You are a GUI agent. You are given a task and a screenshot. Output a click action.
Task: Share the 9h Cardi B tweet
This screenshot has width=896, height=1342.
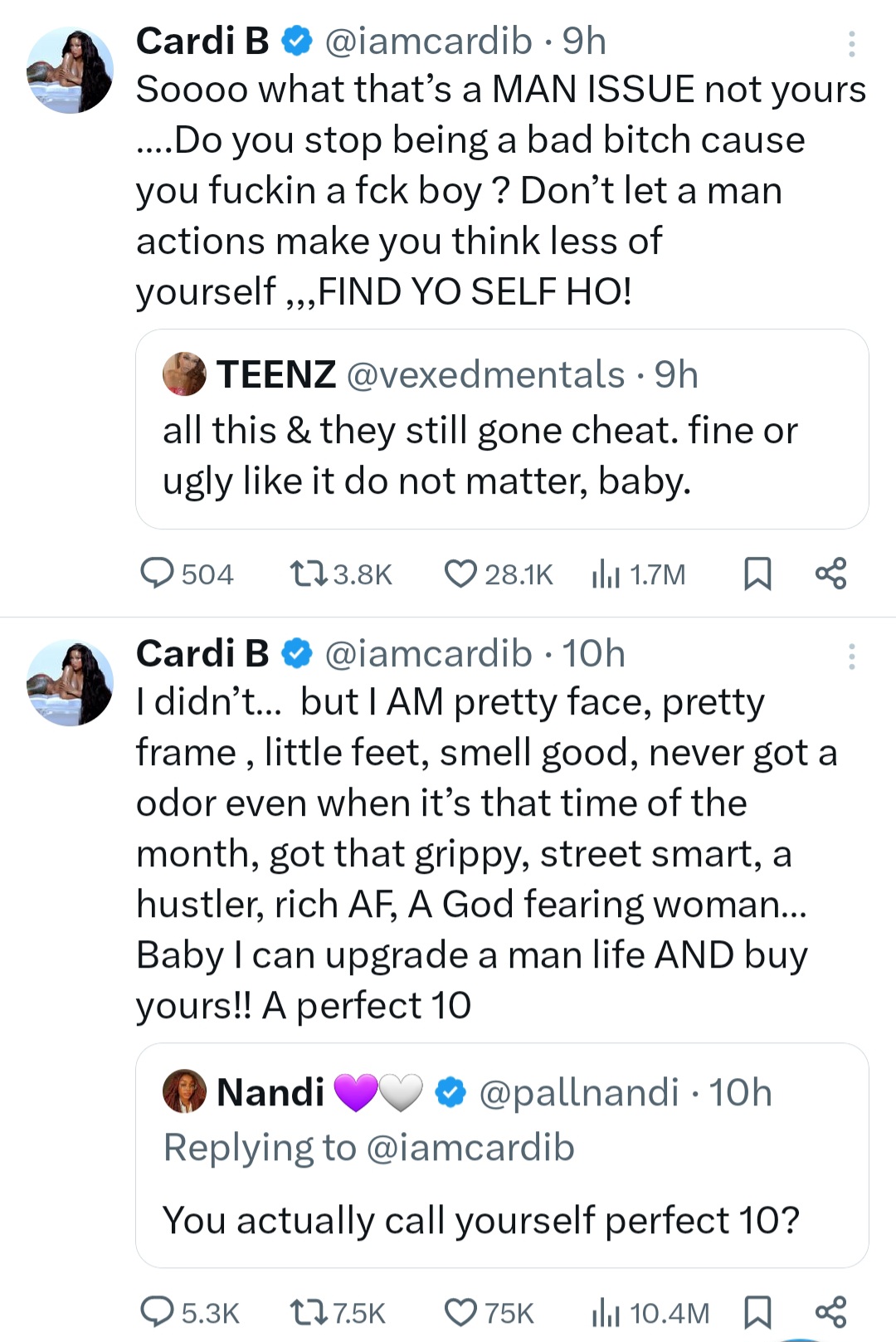click(830, 573)
